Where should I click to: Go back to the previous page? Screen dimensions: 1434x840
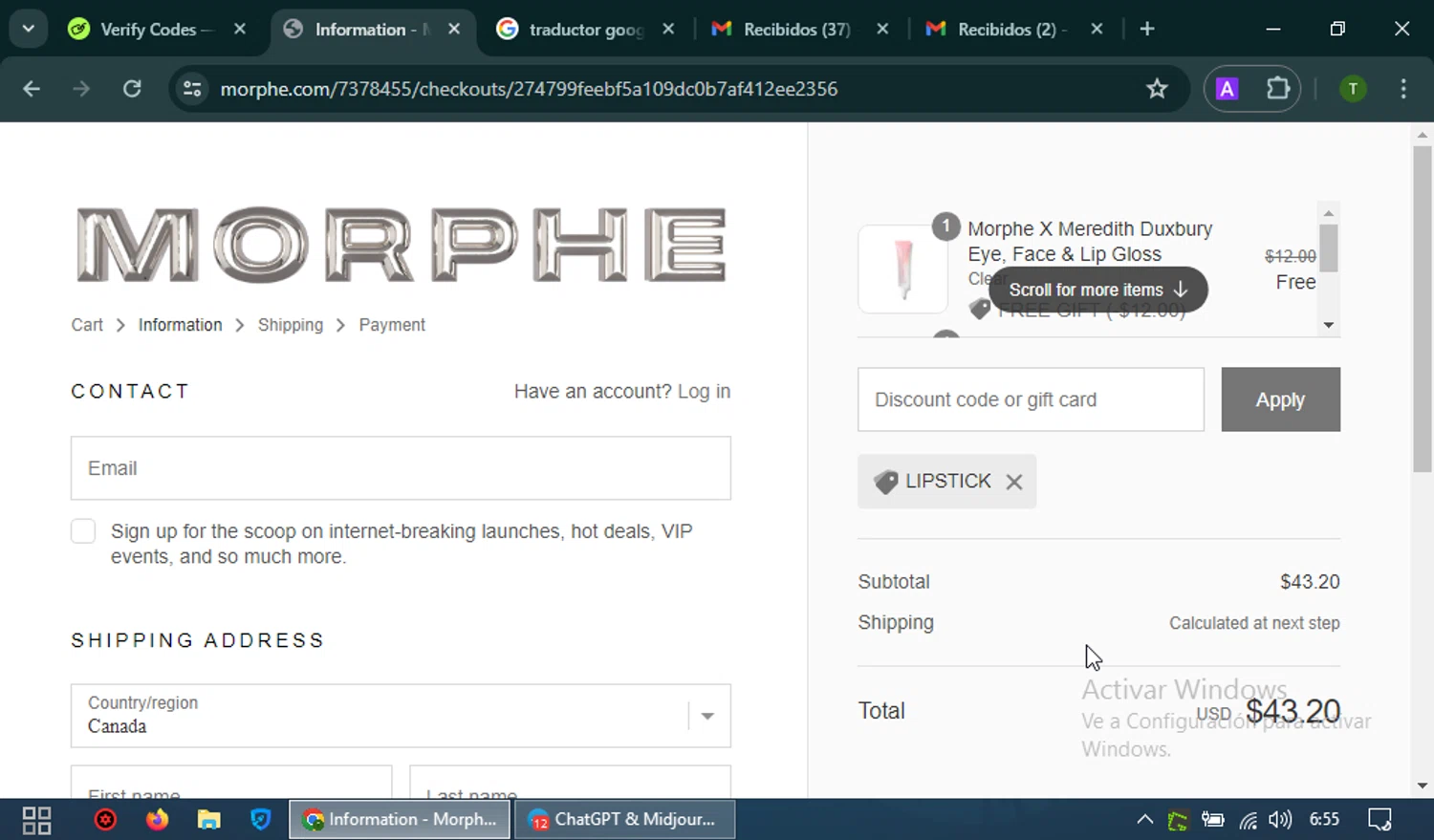coord(32,89)
